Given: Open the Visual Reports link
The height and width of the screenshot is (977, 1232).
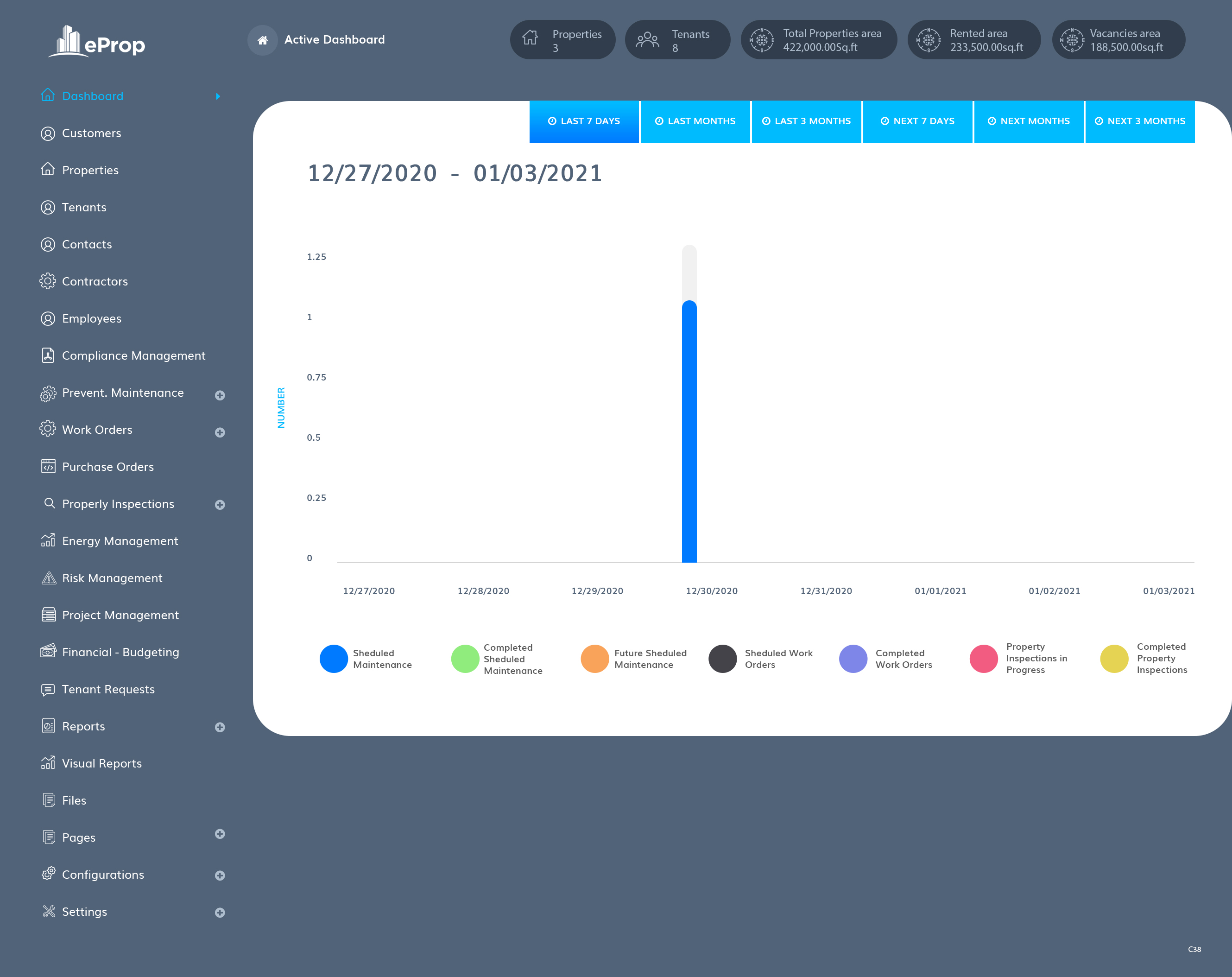Looking at the screenshot, I should tap(102, 763).
